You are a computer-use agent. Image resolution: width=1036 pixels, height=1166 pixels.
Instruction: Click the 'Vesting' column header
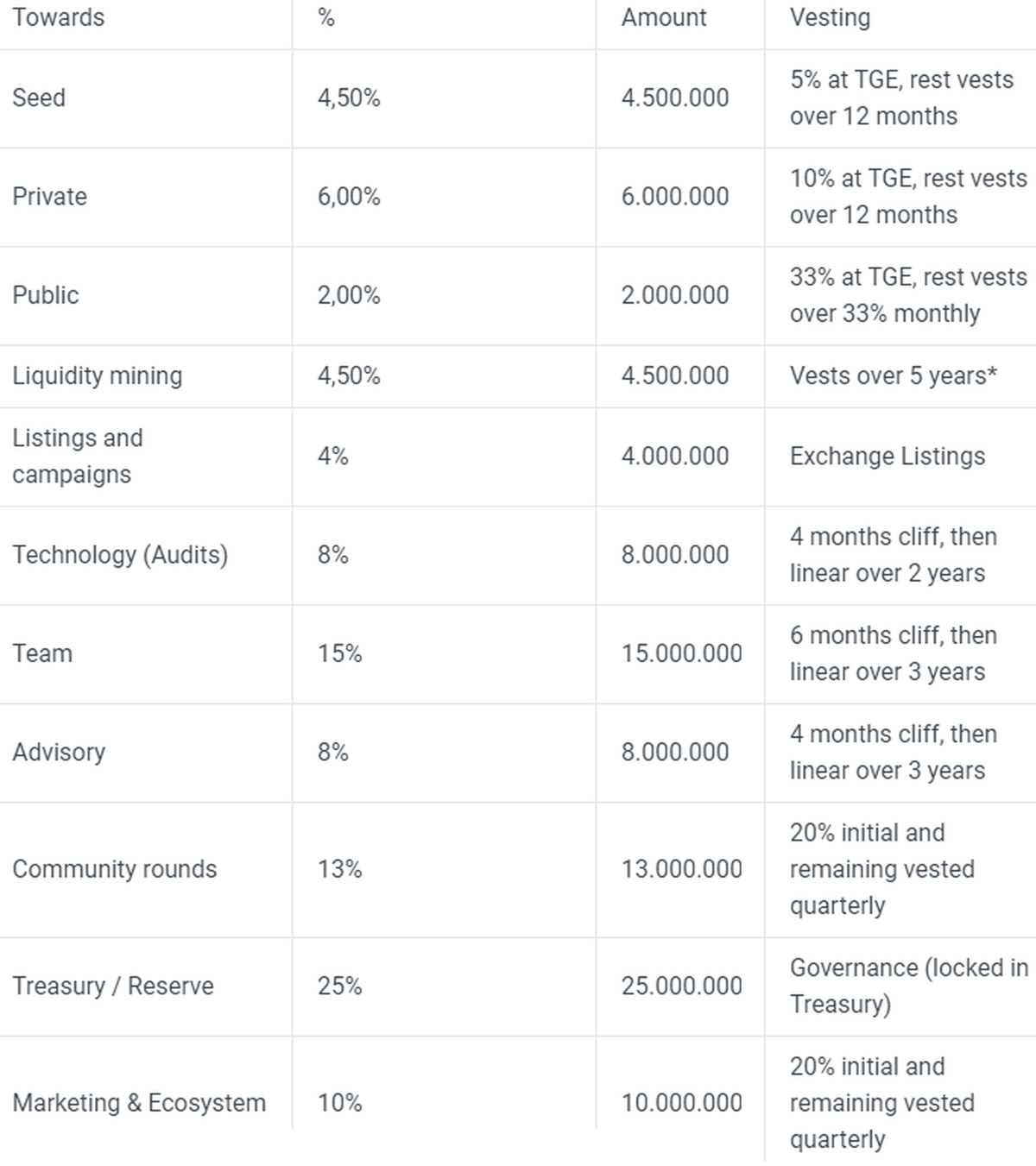pos(830,17)
